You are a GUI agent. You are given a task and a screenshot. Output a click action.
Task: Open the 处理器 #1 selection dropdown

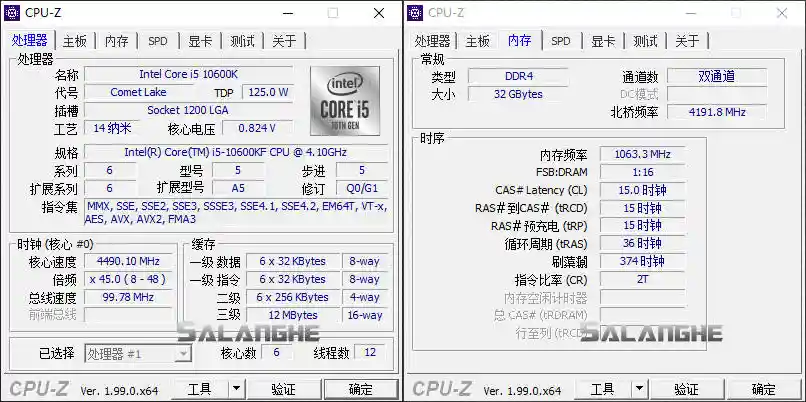tap(138, 353)
